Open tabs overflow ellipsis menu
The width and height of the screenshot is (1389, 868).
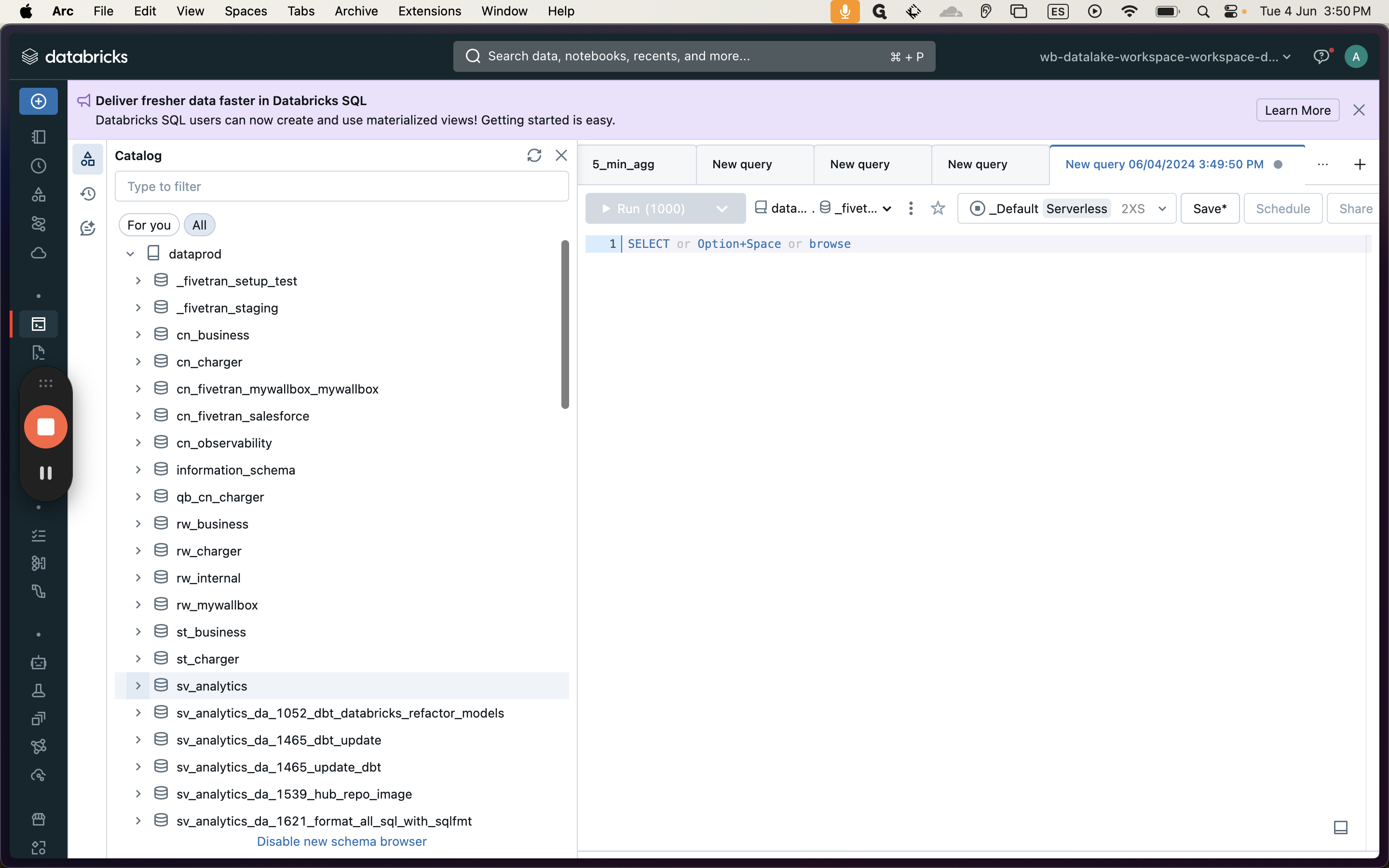pyautogui.click(x=1323, y=165)
